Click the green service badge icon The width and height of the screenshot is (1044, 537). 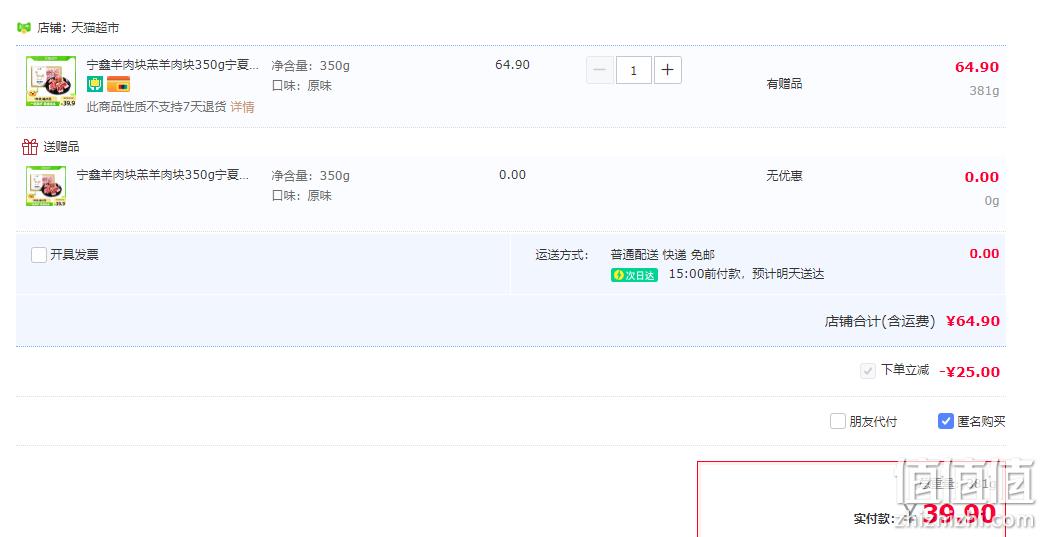tap(95, 85)
